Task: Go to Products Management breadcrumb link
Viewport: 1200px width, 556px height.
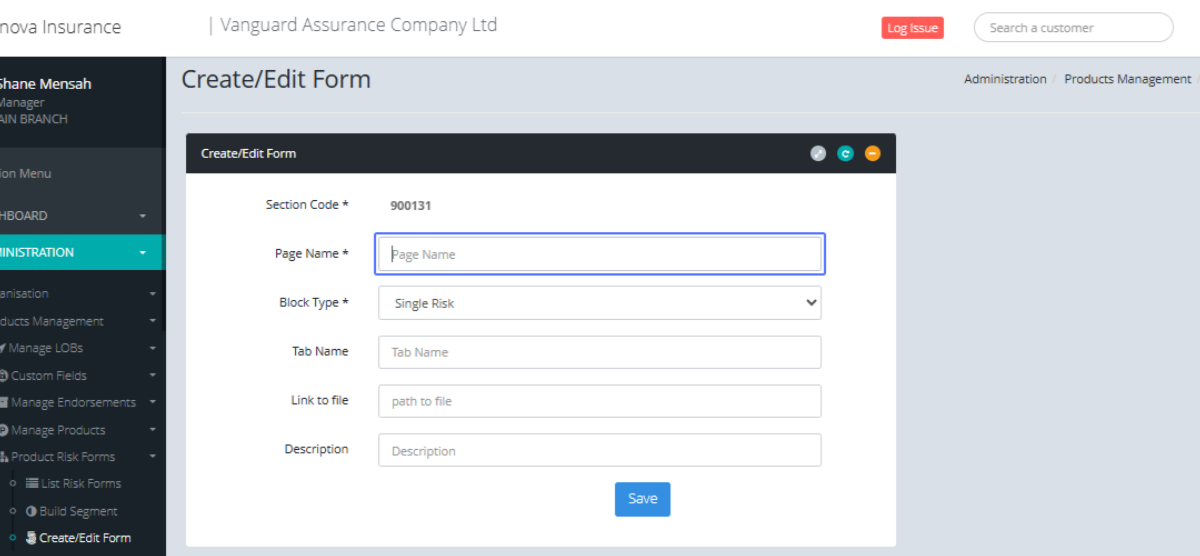Action: coord(1127,79)
